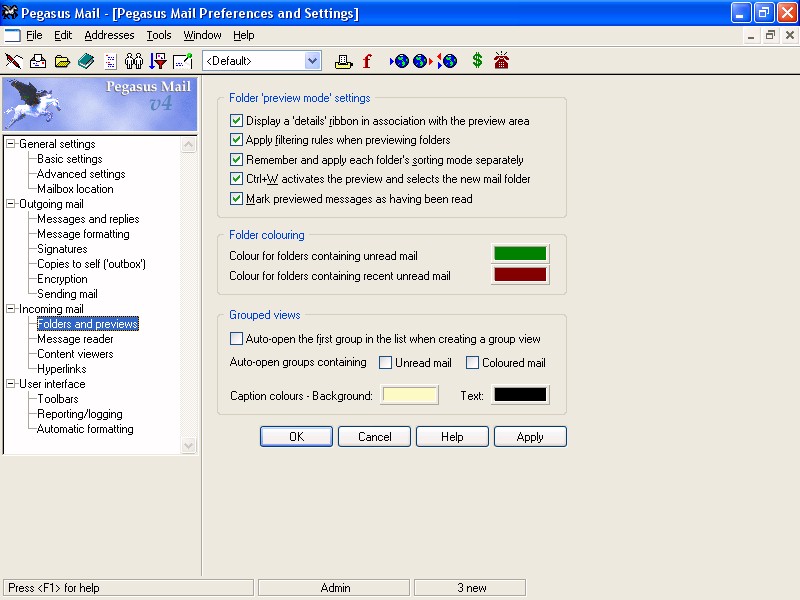Screen dimensions: 800x600
Task: Click the Pegasus Mail title bar icon
Action: [10, 12]
